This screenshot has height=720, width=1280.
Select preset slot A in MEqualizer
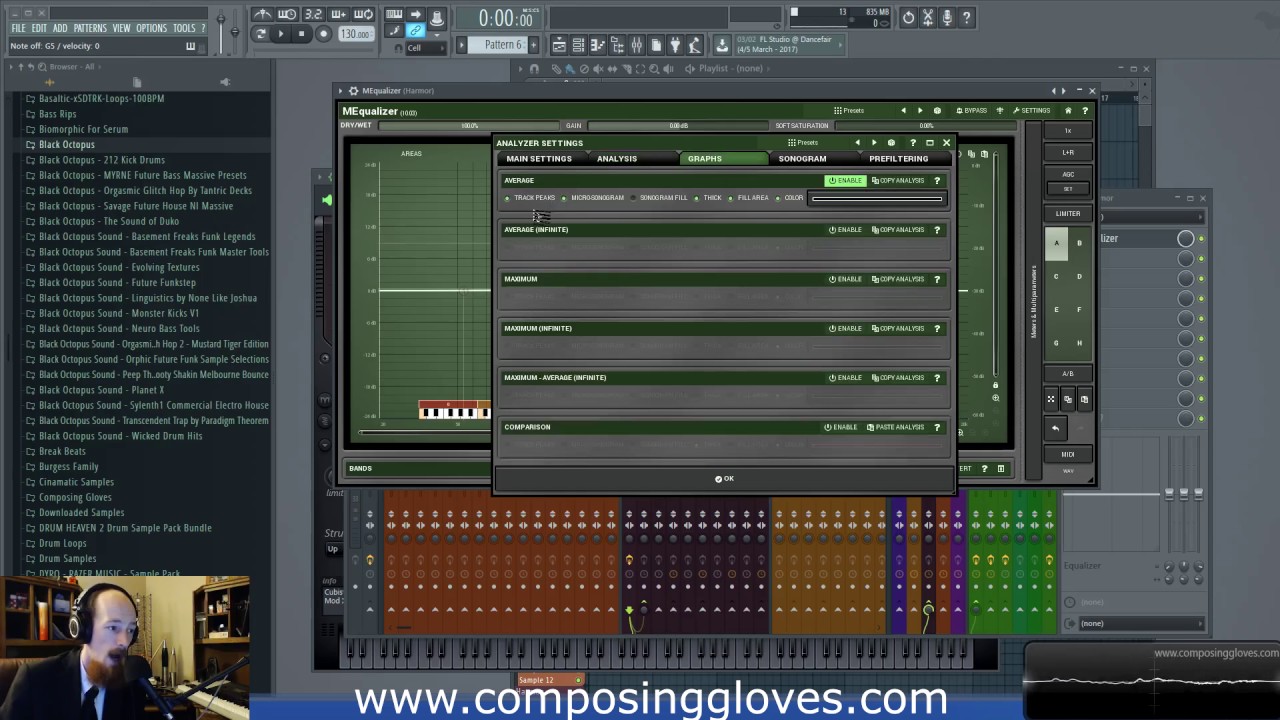[x=1056, y=243]
